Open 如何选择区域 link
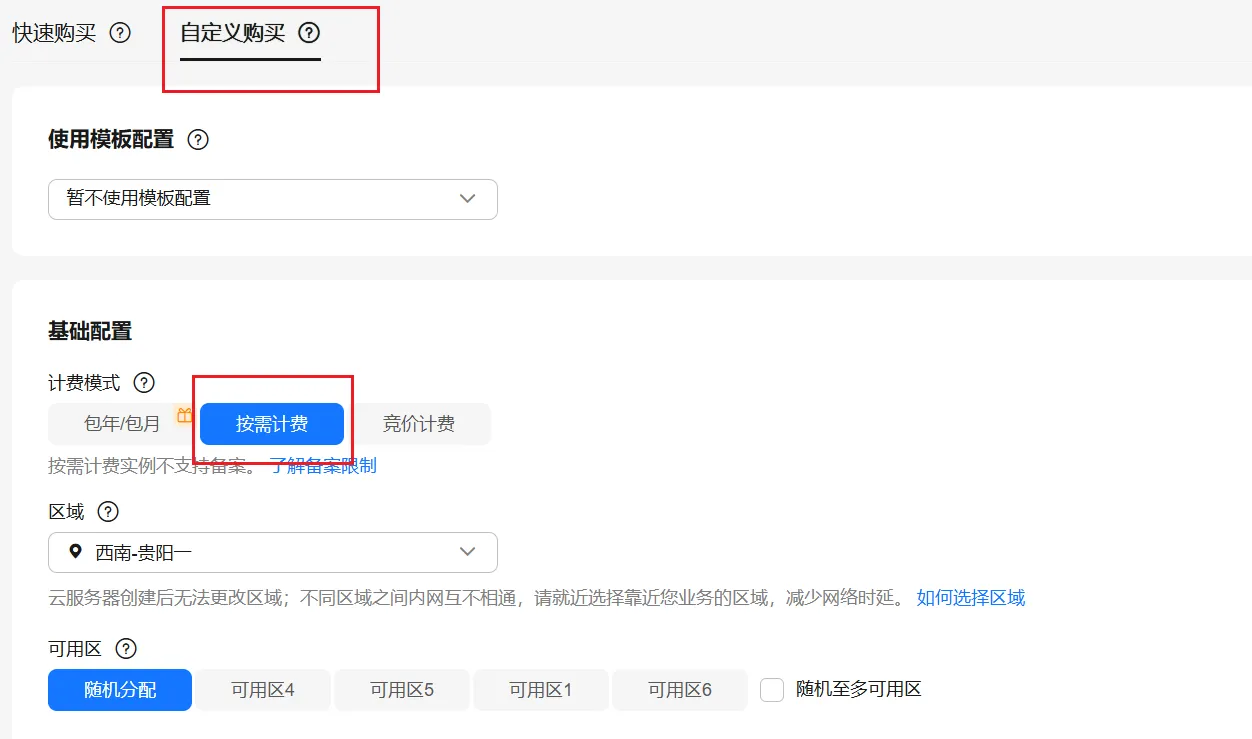This screenshot has width=1252, height=739. pos(970,598)
